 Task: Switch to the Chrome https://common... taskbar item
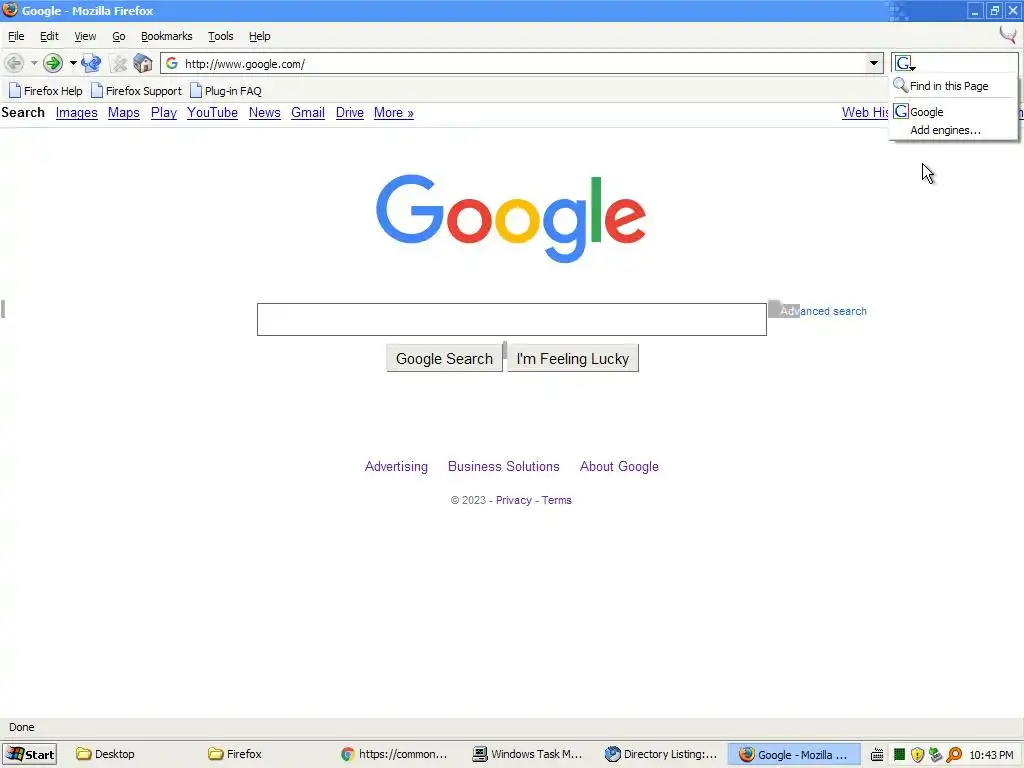coord(394,754)
